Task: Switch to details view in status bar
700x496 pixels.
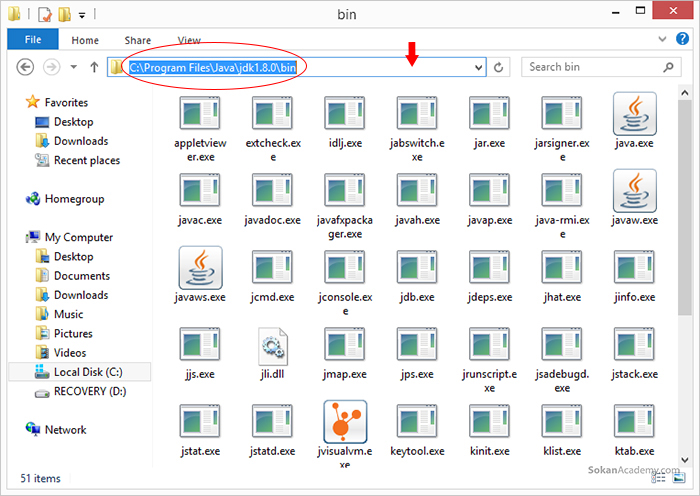Action: 658,478
